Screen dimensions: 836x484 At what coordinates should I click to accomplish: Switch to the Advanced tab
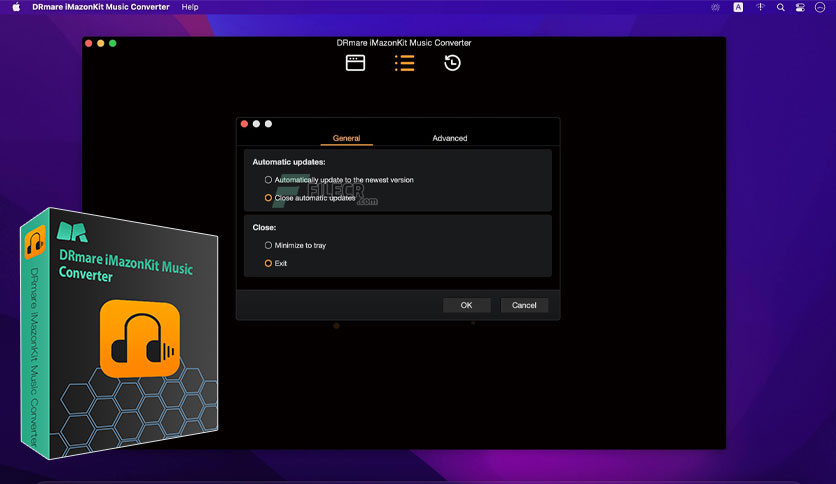point(449,138)
